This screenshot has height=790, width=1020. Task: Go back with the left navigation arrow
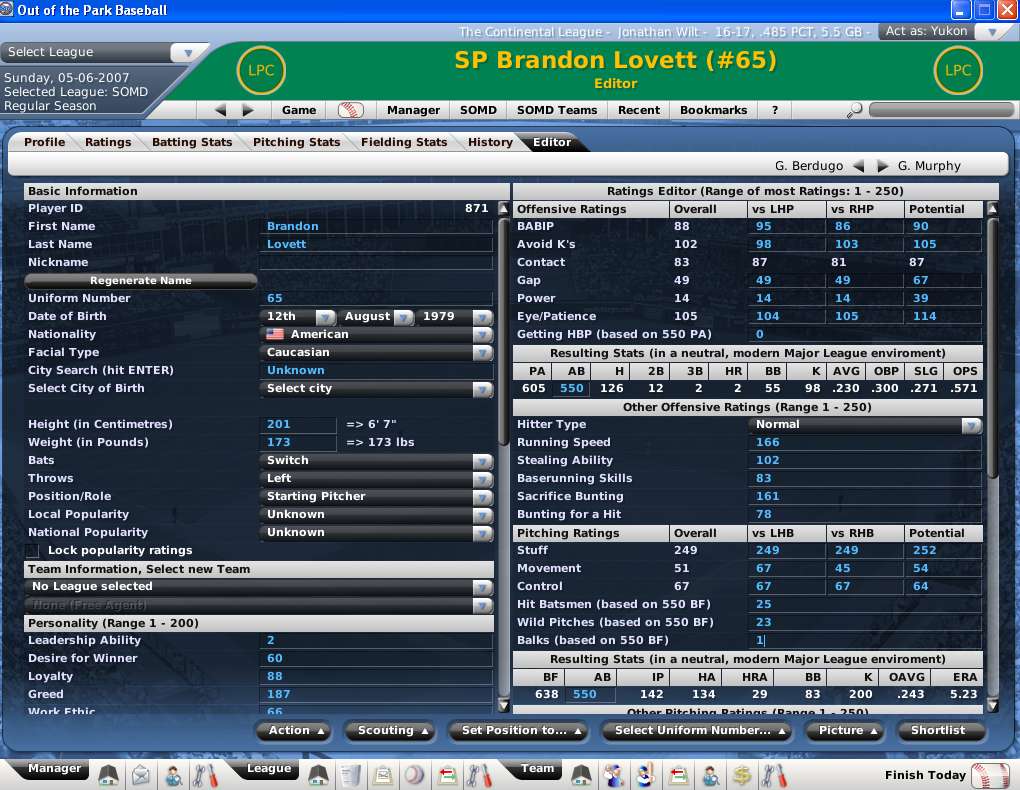(221, 110)
